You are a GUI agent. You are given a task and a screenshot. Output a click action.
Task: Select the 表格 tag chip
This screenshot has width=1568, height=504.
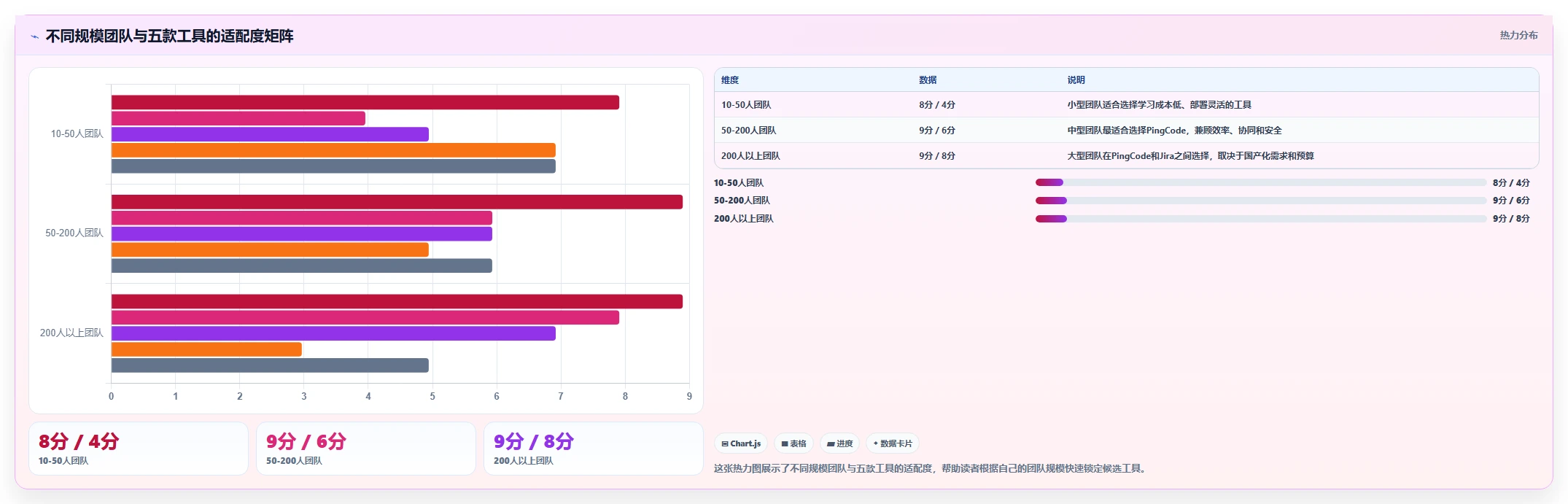coord(793,443)
